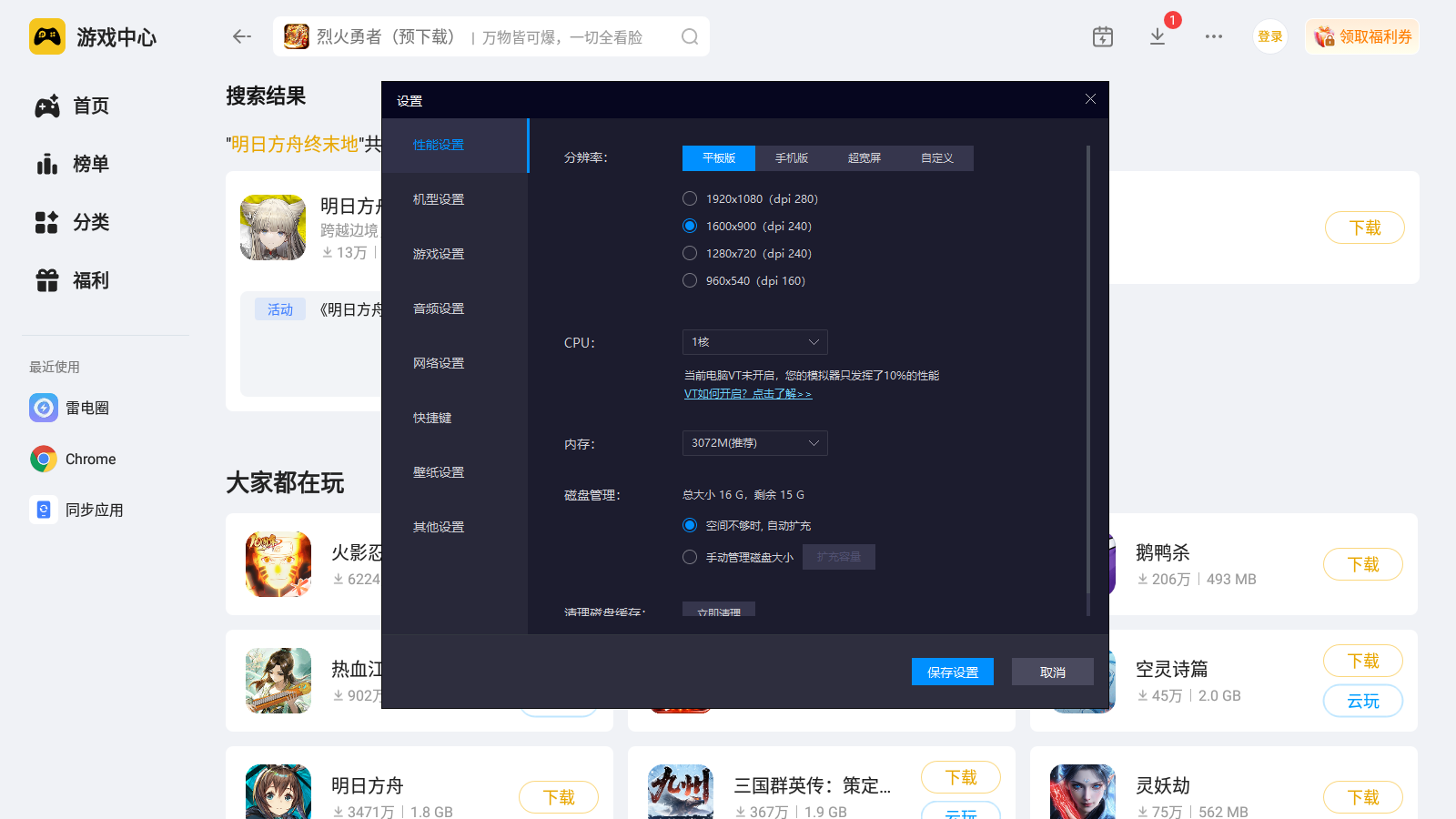Image resolution: width=1456 pixels, height=819 pixels.
Task: Close the 设置 dialog
Action: coord(1090,99)
